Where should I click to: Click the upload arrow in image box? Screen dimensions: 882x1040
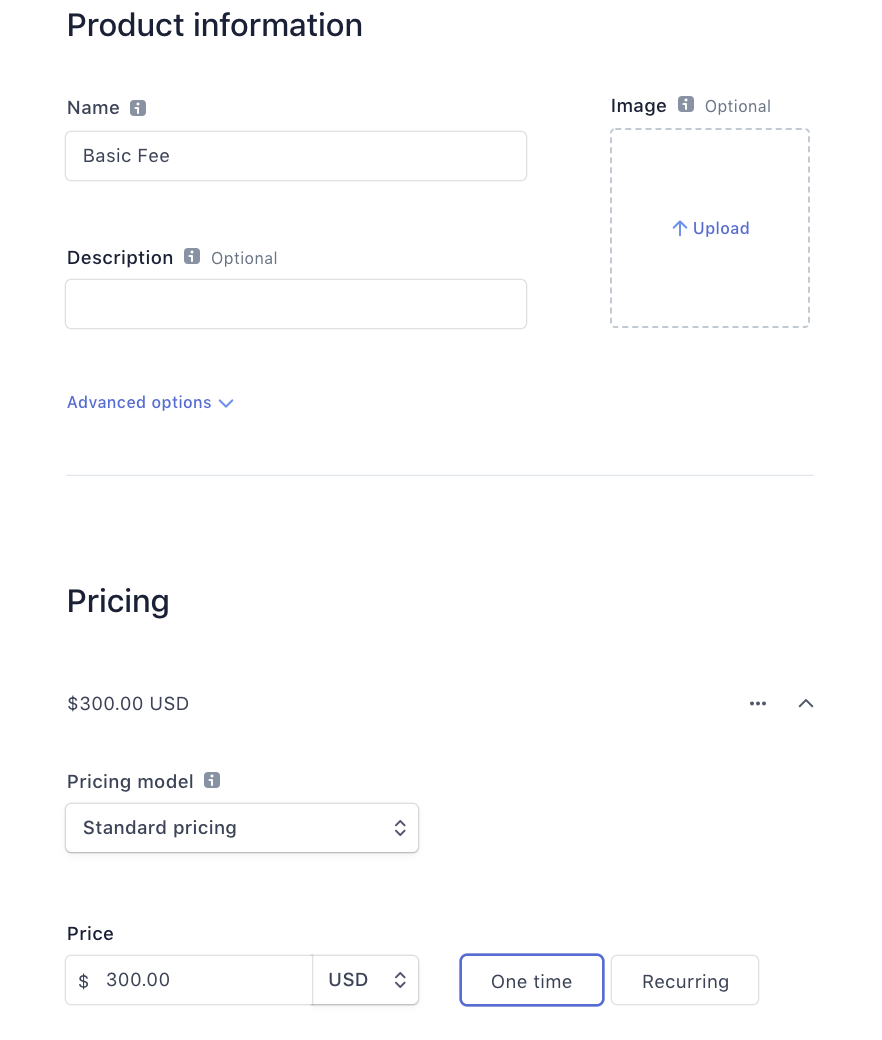(679, 229)
